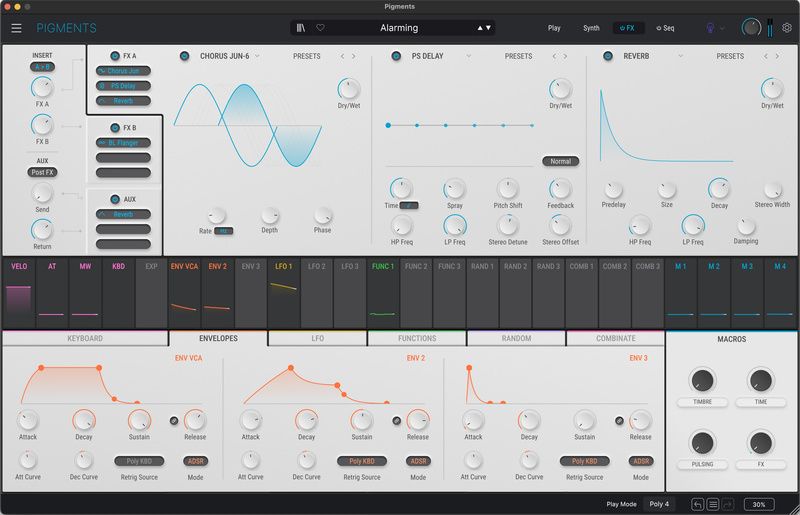Select previous Reverb preset arrow
The image size is (800, 515).
[766, 56]
